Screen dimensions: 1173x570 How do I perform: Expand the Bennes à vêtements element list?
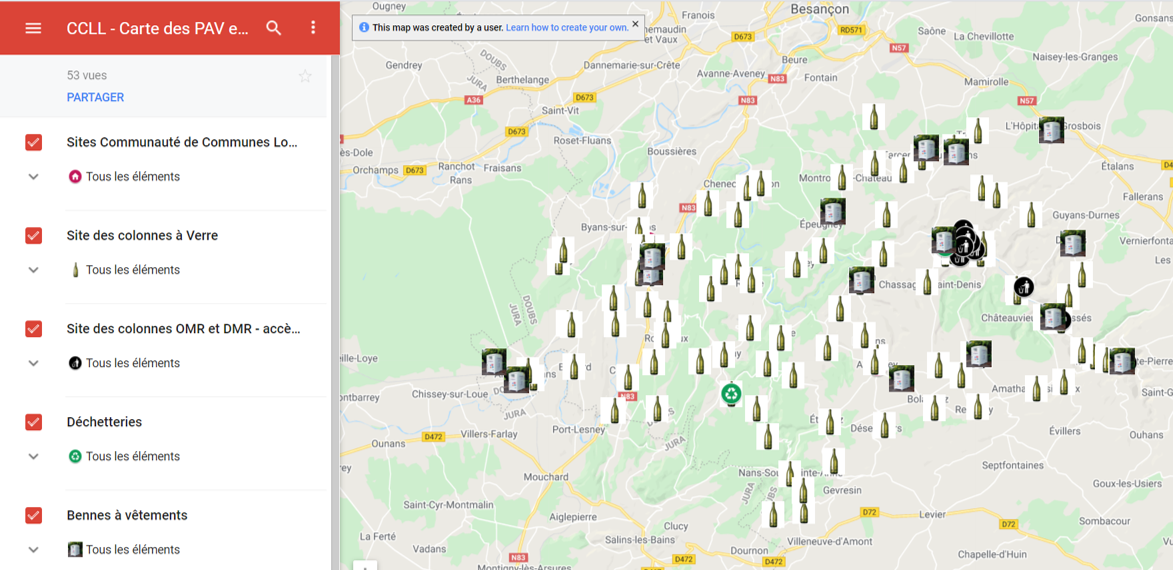[x=33, y=550]
